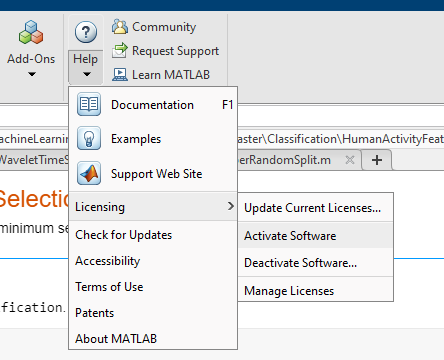This screenshot has width=444, height=360.
Task: Click the MATLAB logo Support Web Site icon
Action: 89,173
